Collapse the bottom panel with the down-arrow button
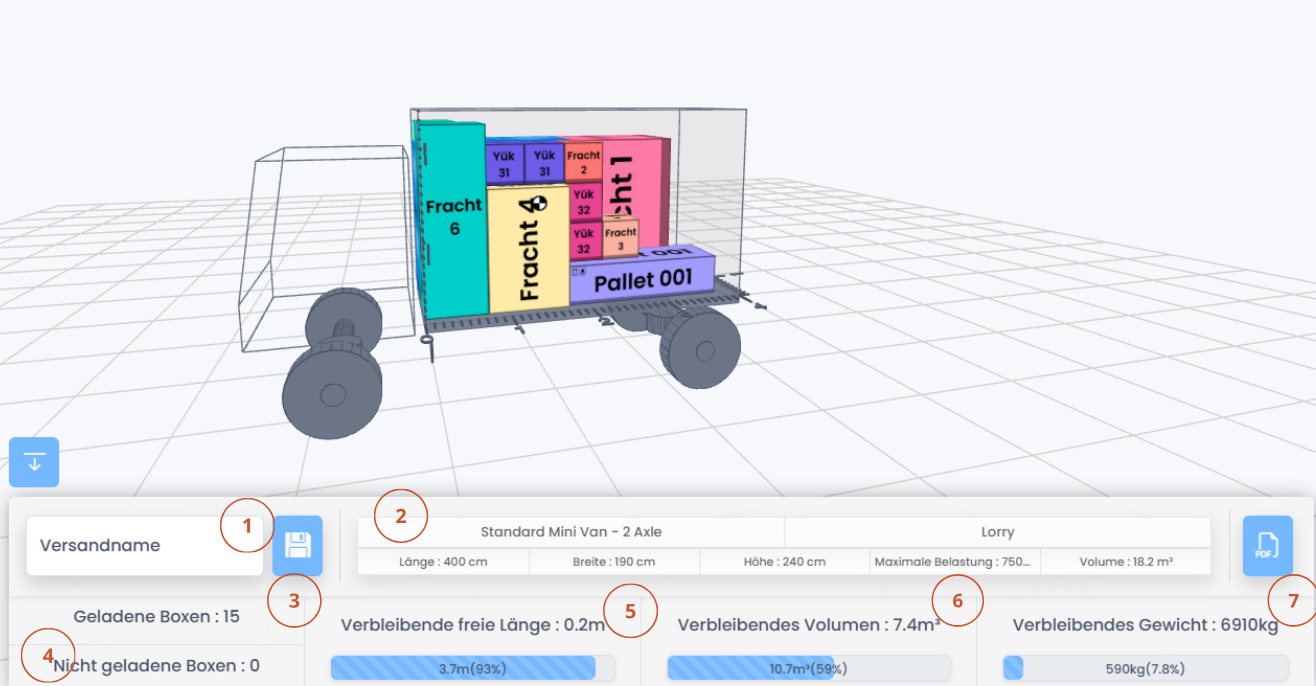 pyautogui.click(x=34, y=462)
